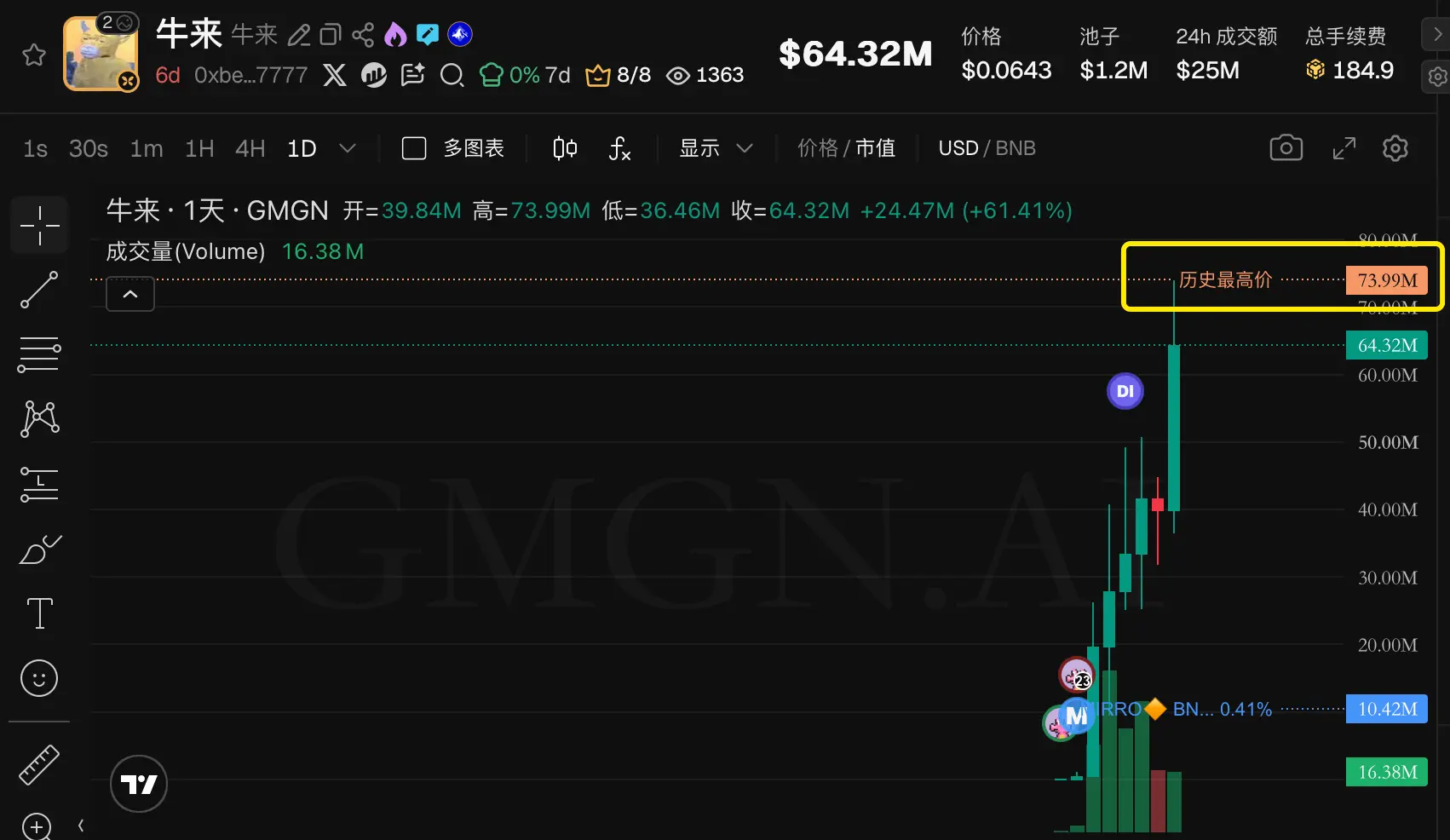Click the dark-blue round badge icon
The height and width of the screenshot is (840, 1450).
click(x=460, y=34)
